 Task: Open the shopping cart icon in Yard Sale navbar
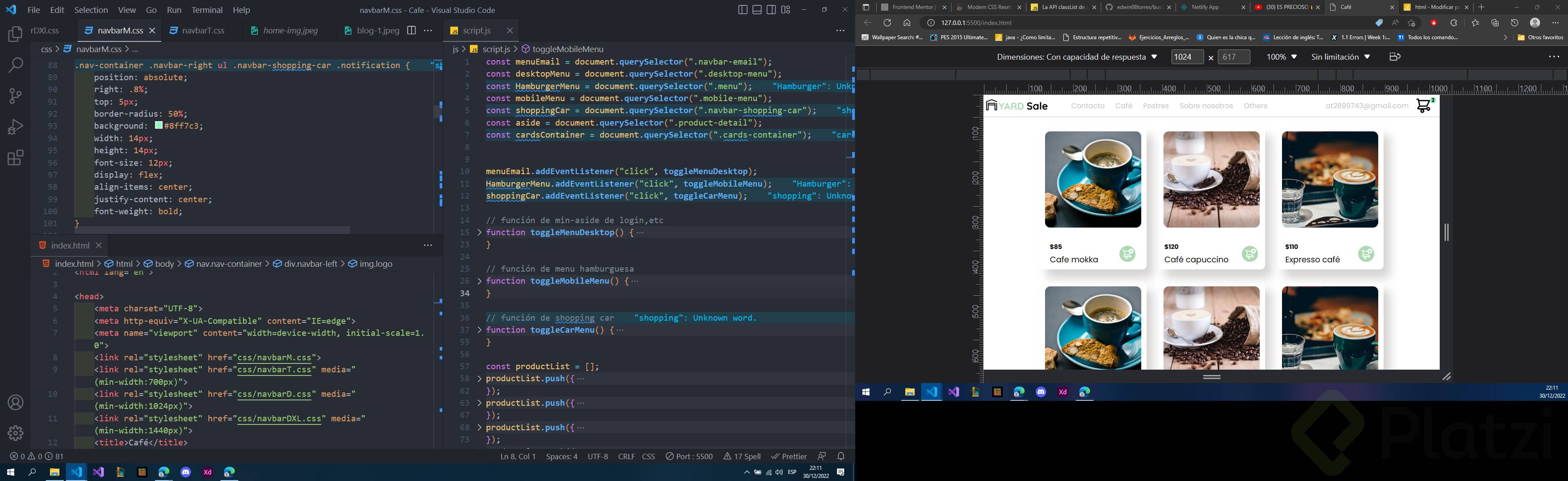pos(1425,106)
